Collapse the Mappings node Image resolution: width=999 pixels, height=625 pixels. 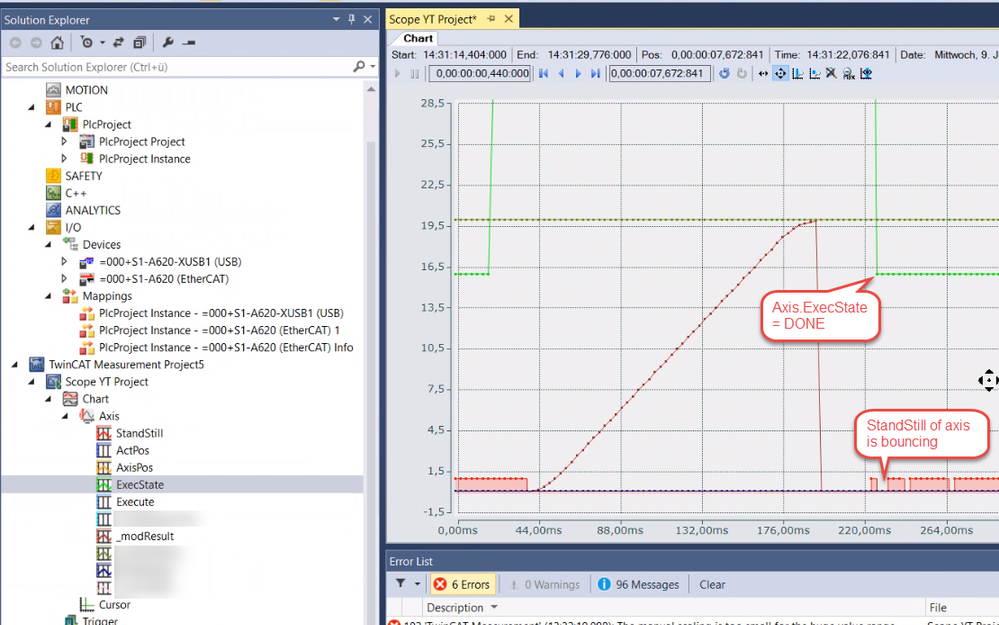[x=48, y=296]
